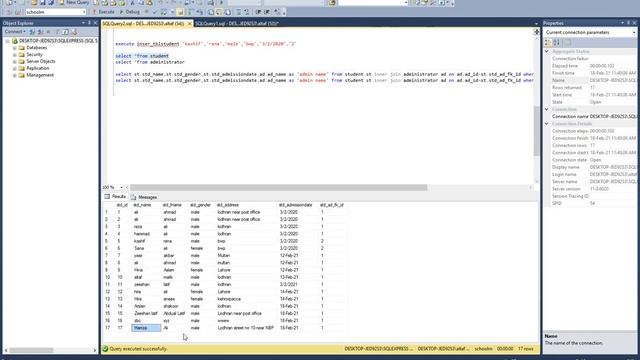Toggle Include Actual Execution Plan

(x=191, y=12)
